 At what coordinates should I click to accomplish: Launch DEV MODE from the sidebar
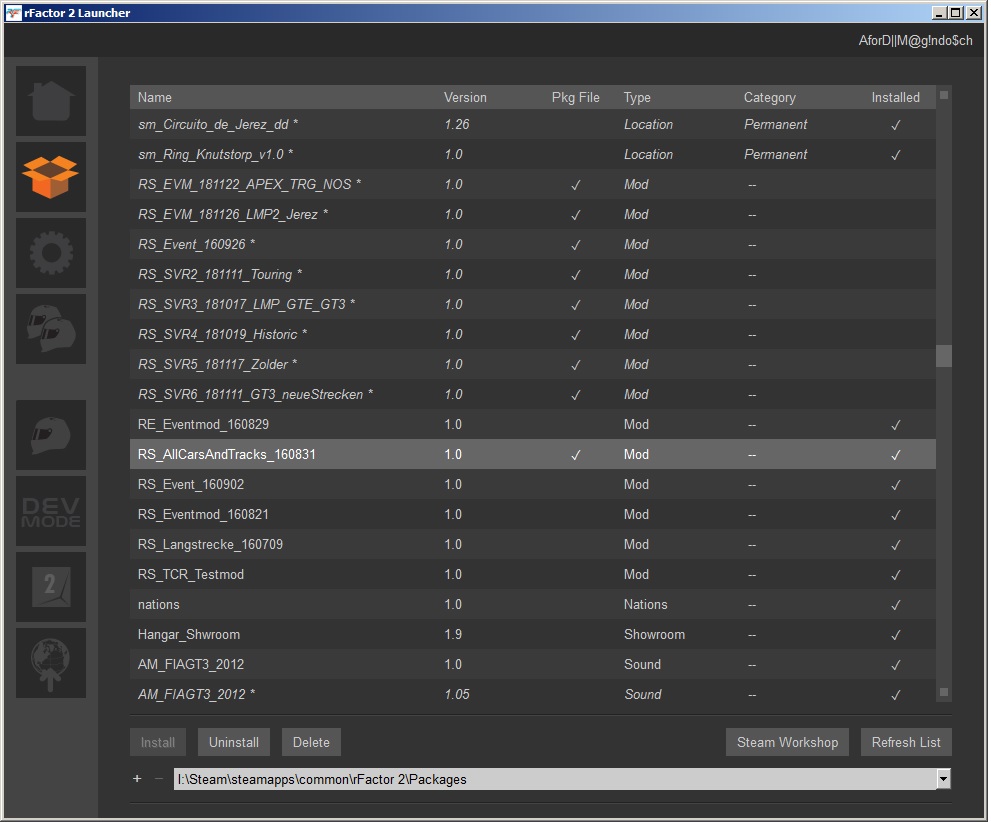pos(51,511)
